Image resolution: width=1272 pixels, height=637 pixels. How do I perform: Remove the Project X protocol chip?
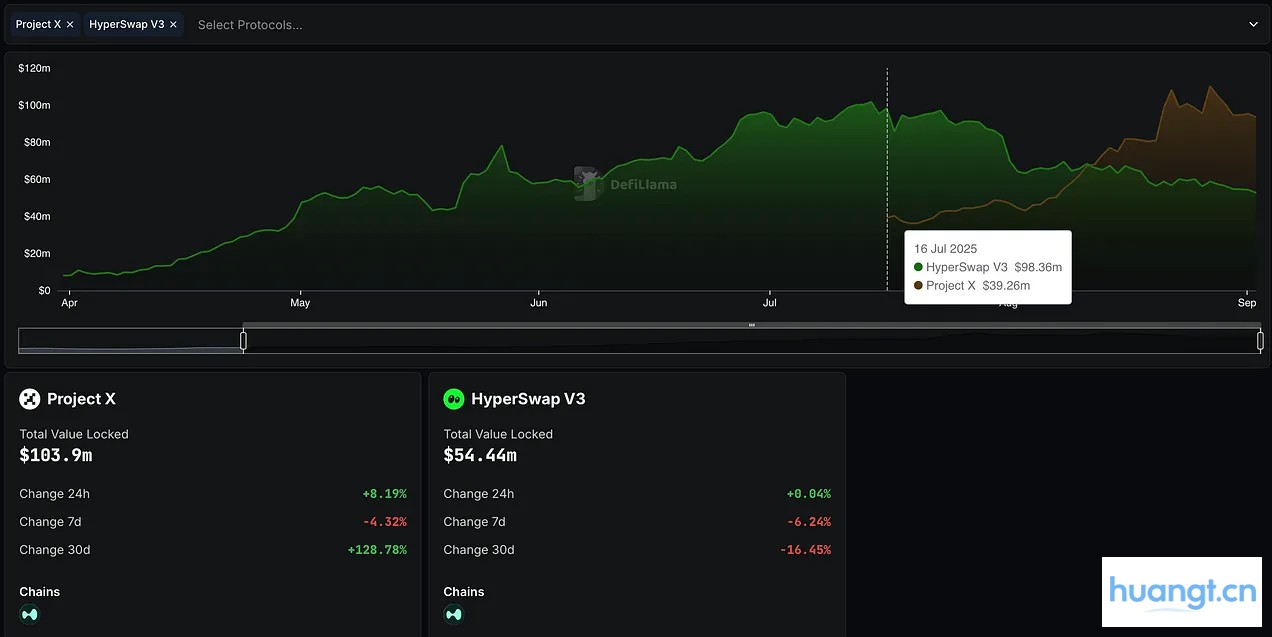(x=70, y=25)
